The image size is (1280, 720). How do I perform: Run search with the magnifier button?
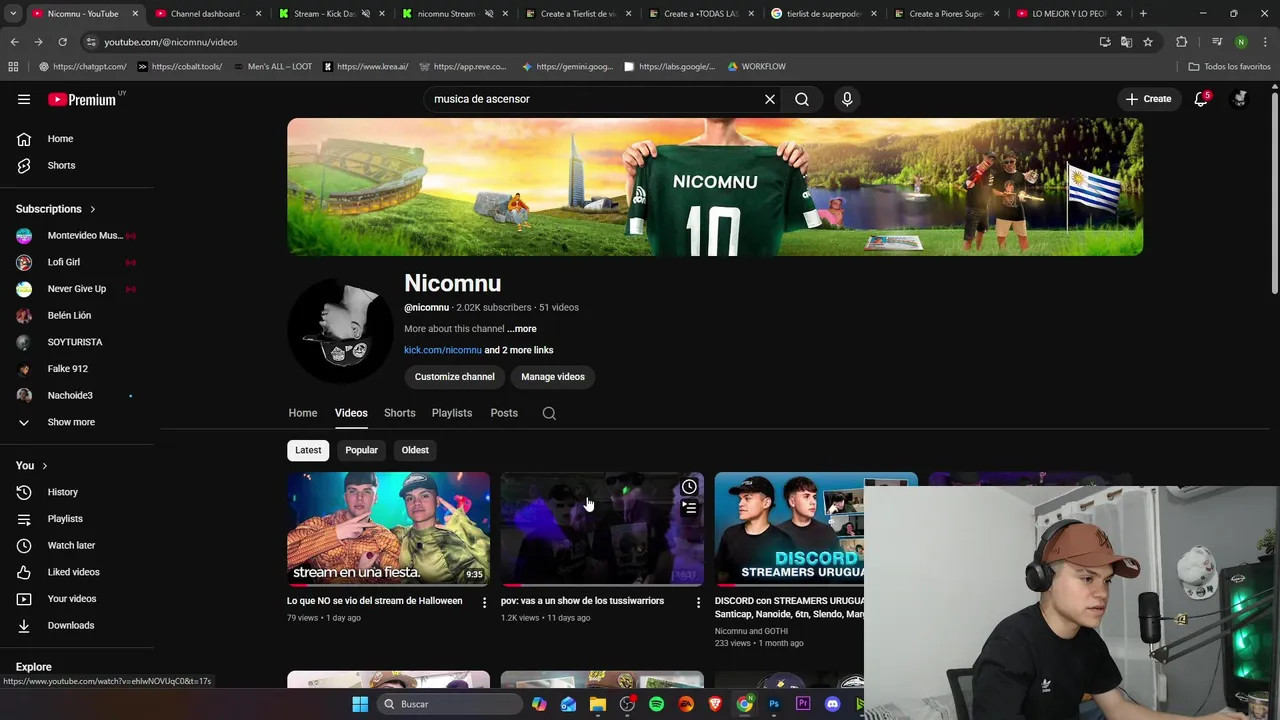[802, 99]
